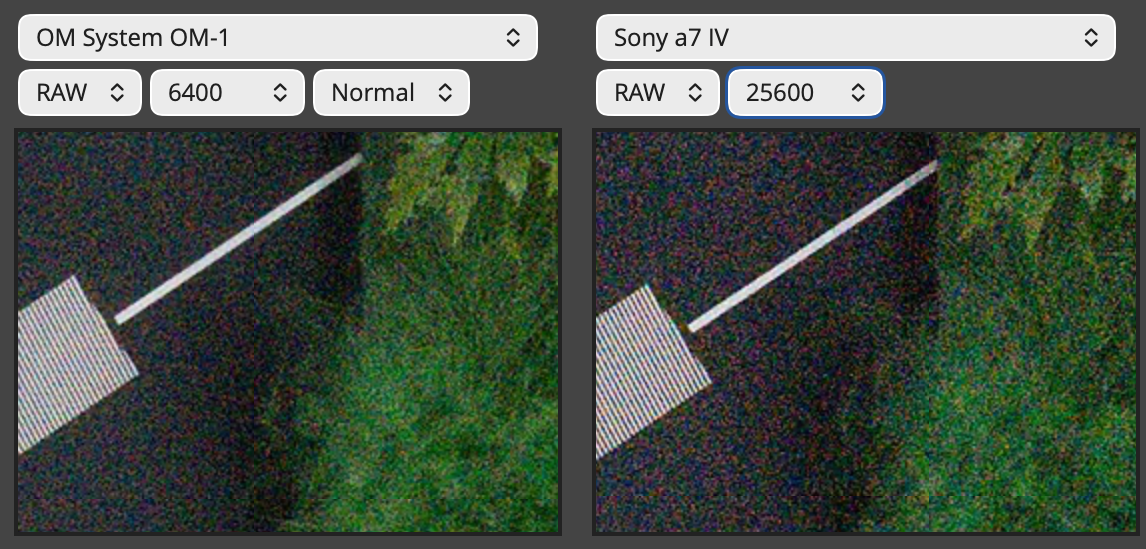Click the white diagonal bar in OM-1 image
The height and width of the screenshot is (549, 1146).
tap(239, 238)
